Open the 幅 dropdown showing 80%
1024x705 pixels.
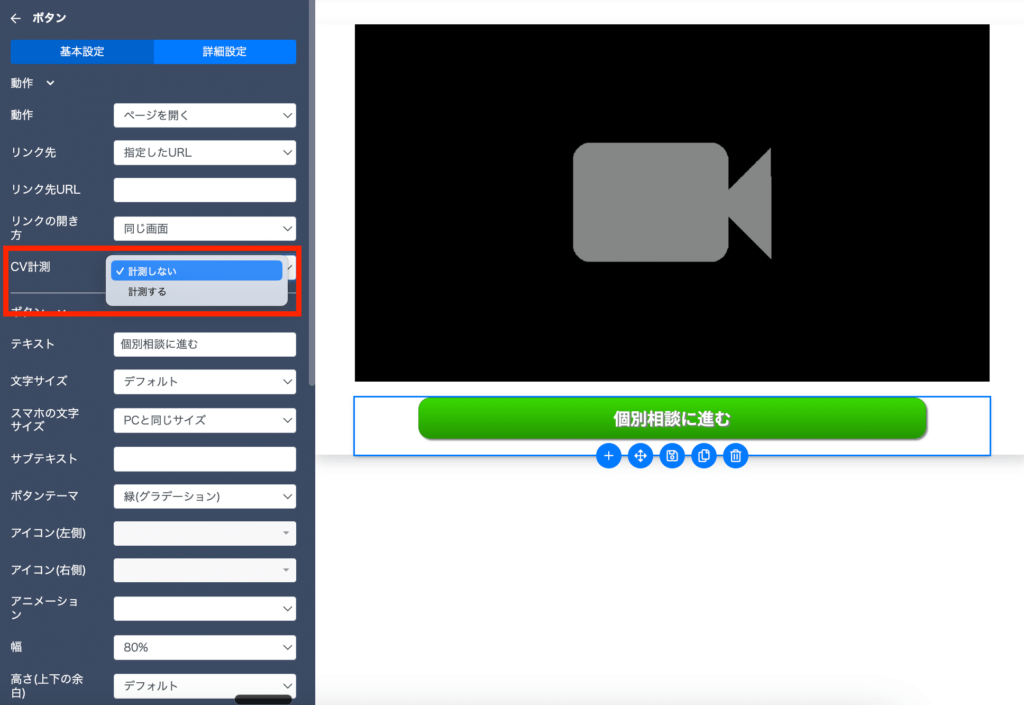[204, 648]
